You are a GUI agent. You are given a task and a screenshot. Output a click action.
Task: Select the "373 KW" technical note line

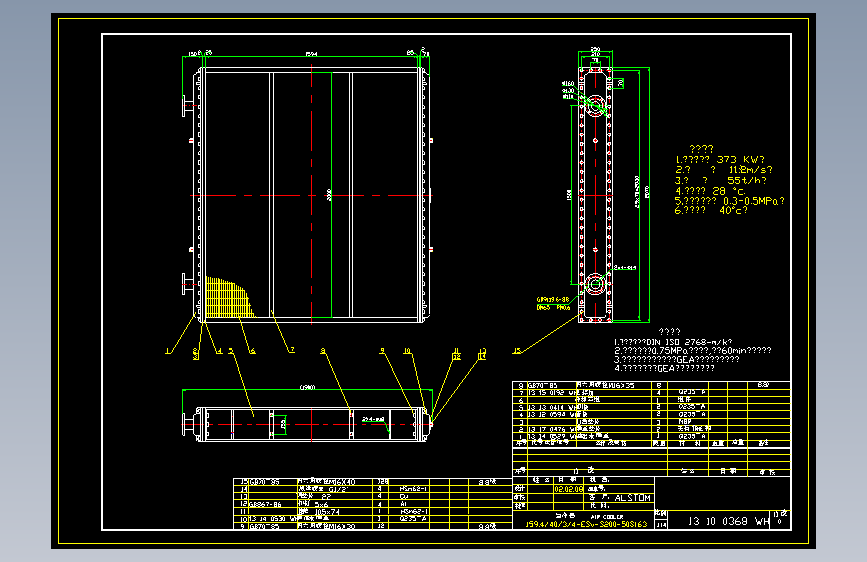coord(720,159)
